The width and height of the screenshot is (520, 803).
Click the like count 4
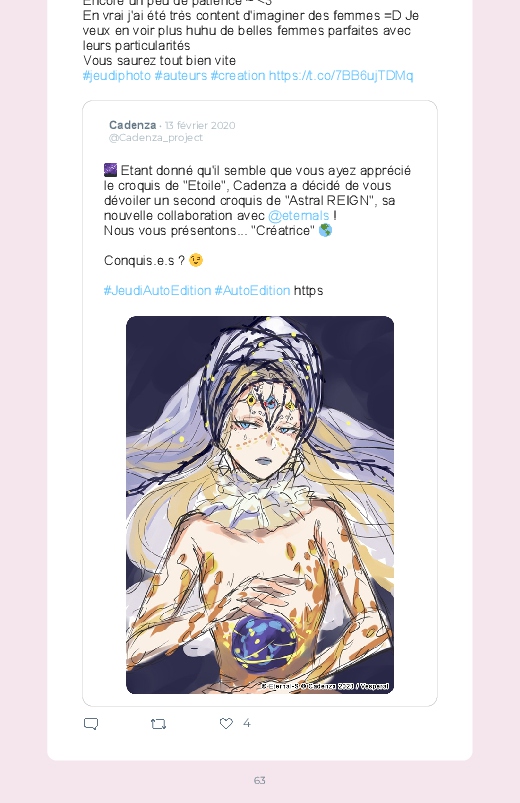(246, 723)
